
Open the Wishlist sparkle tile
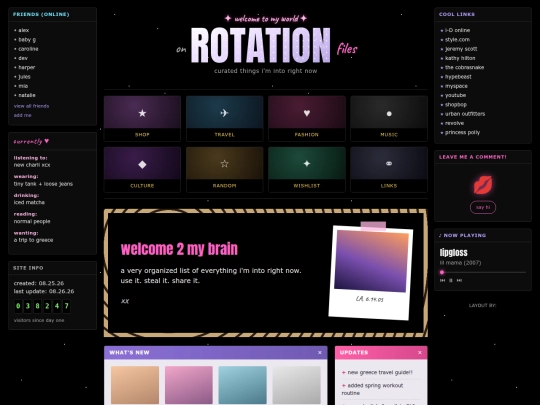click(x=307, y=169)
